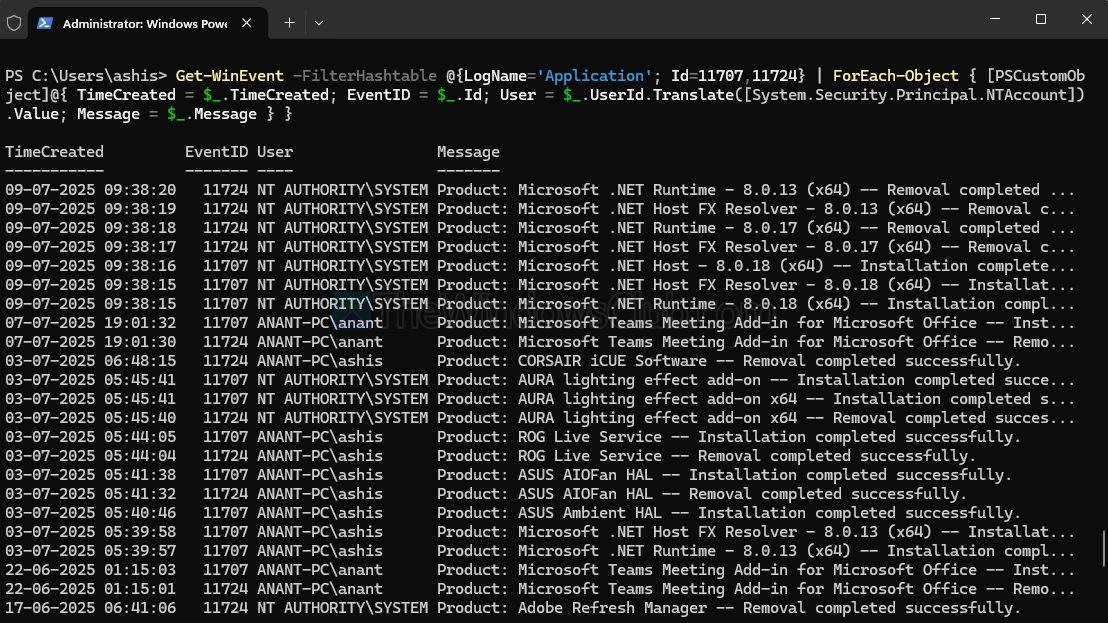Image resolution: width=1108 pixels, height=623 pixels.
Task: Click the vertical scrollbar thumb
Action: [x=1102, y=548]
